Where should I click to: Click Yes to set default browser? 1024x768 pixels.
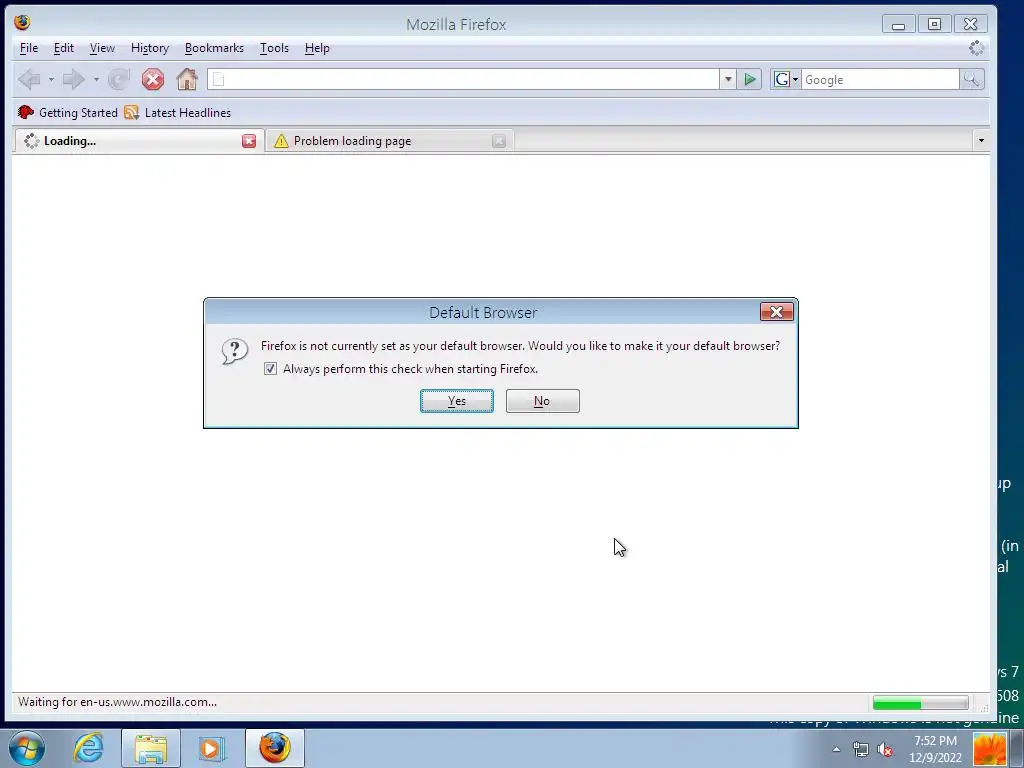tap(457, 401)
